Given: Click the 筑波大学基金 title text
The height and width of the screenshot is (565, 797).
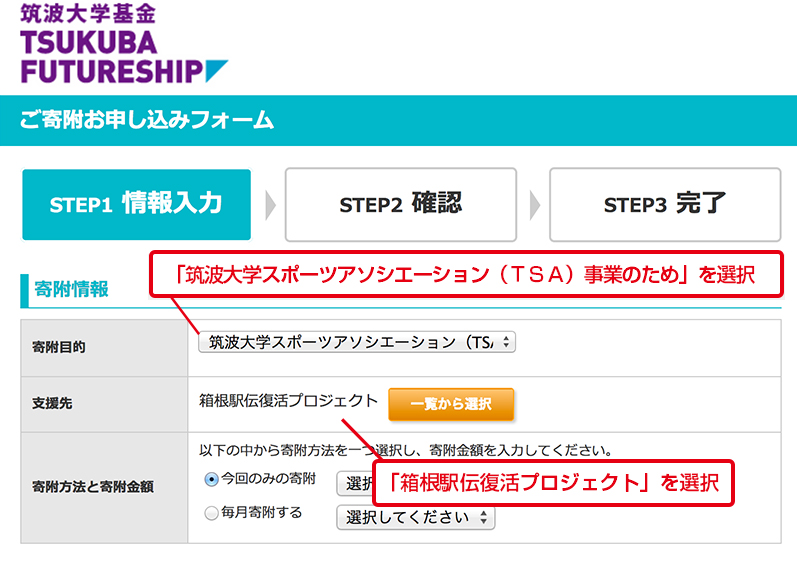Looking at the screenshot, I should pos(88,14).
